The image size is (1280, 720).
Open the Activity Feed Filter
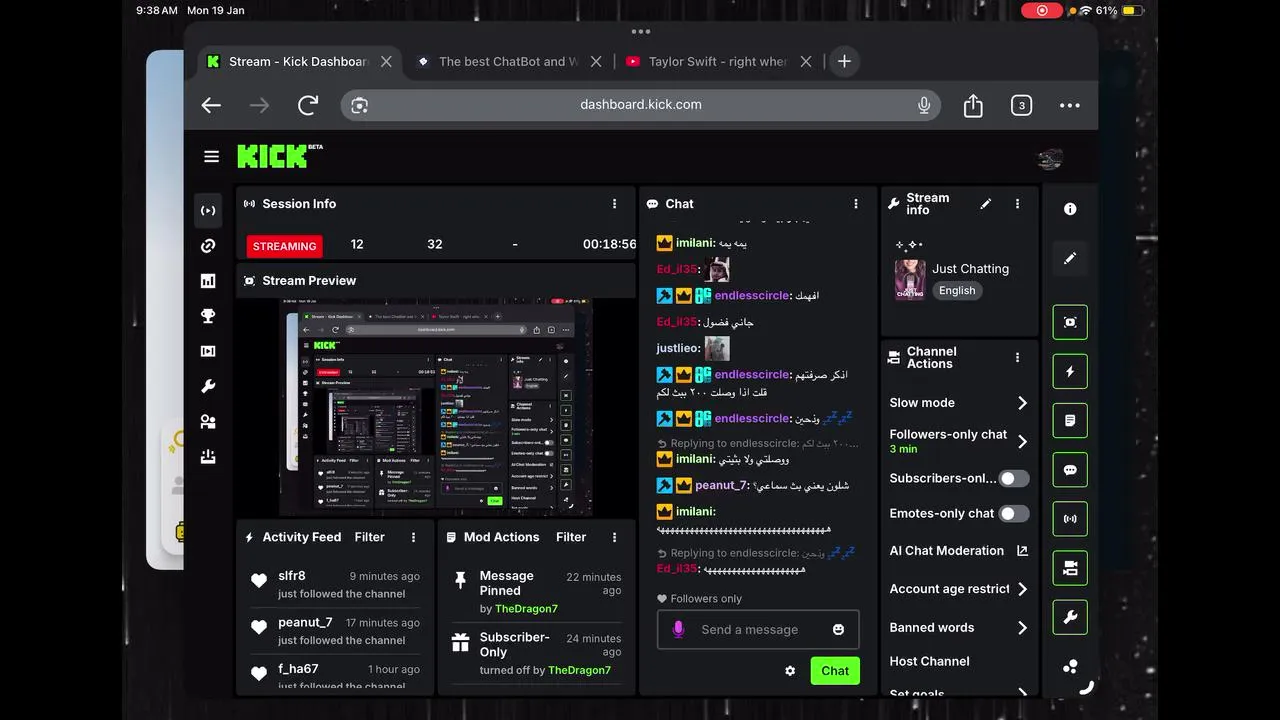(x=369, y=537)
